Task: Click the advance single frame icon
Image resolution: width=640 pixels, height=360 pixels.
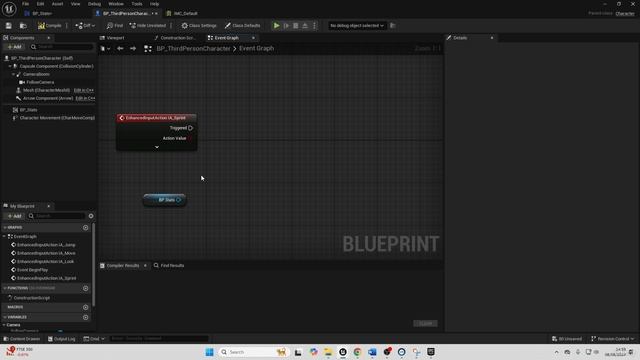Action: point(286,25)
